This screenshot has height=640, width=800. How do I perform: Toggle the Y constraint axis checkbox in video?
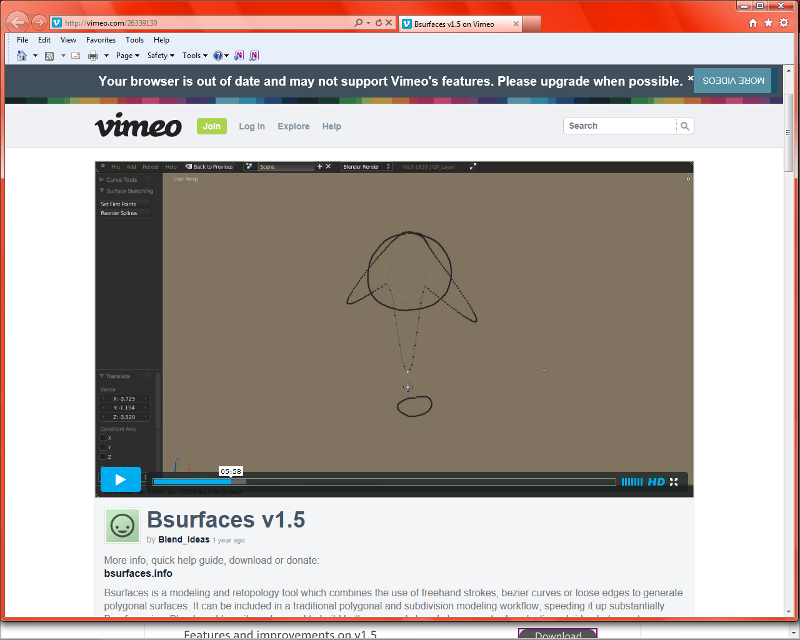[x=103, y=447]
